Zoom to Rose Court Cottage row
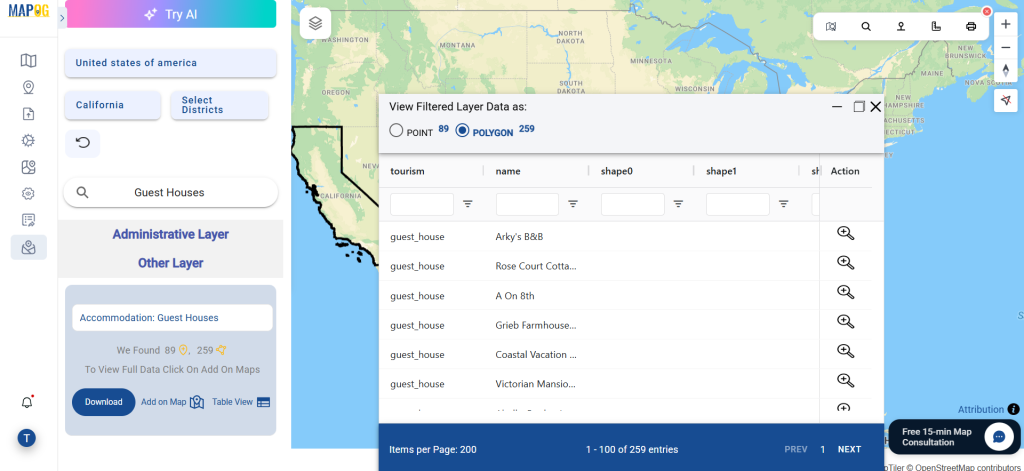The image size is (1024, 471). (x=846, y=263)
